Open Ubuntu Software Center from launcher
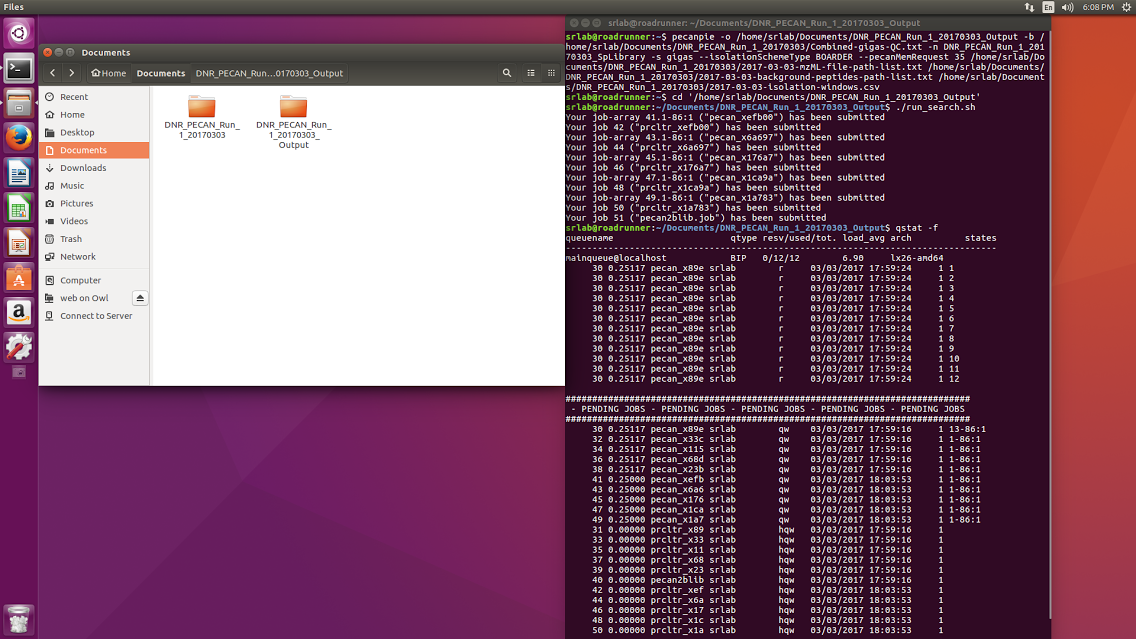The height and width of the screenshot is (639, 1136). [x=18, y=278]
